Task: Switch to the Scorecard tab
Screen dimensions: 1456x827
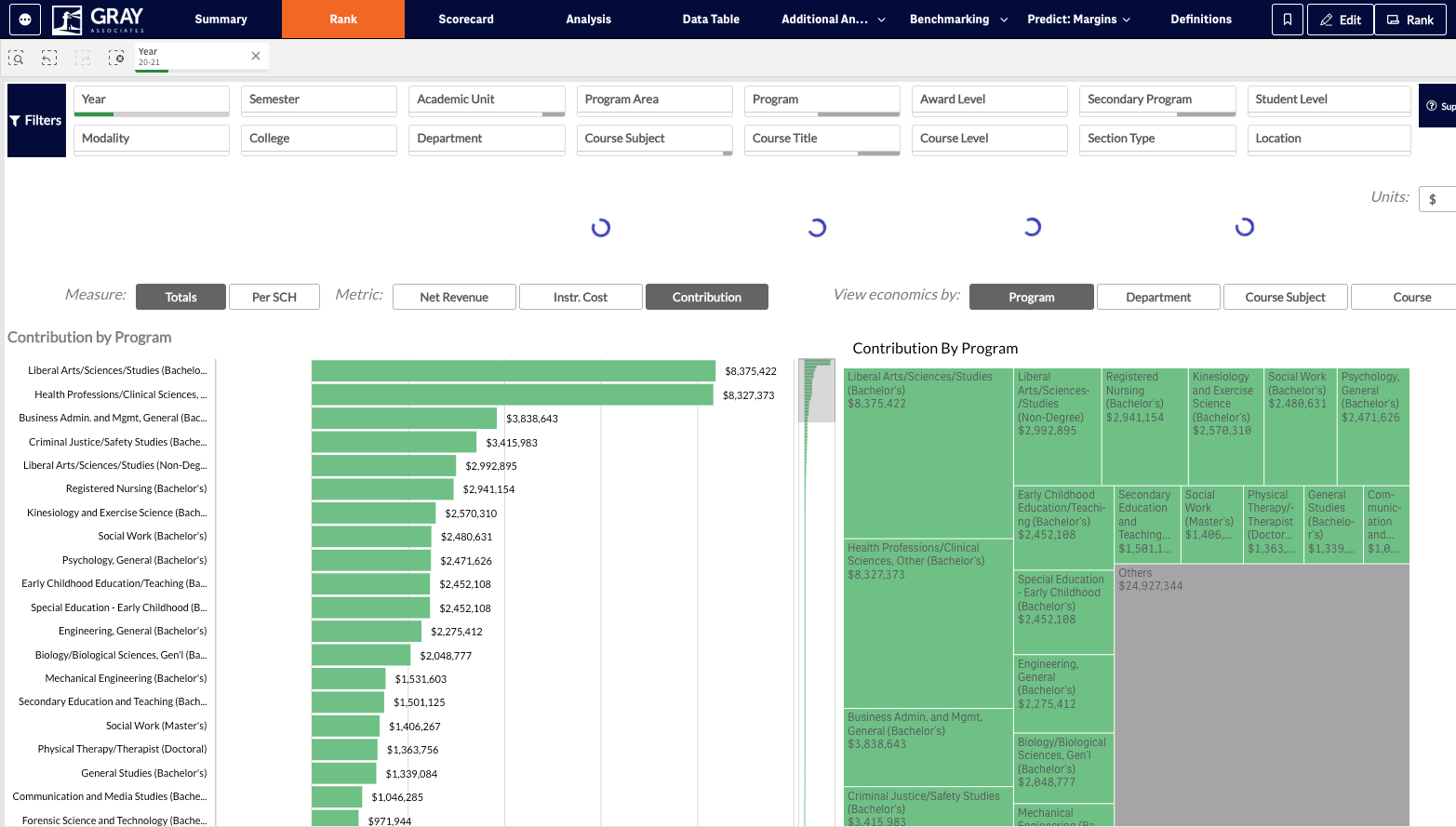Action: pyautogui.click(x=466, y=20)
